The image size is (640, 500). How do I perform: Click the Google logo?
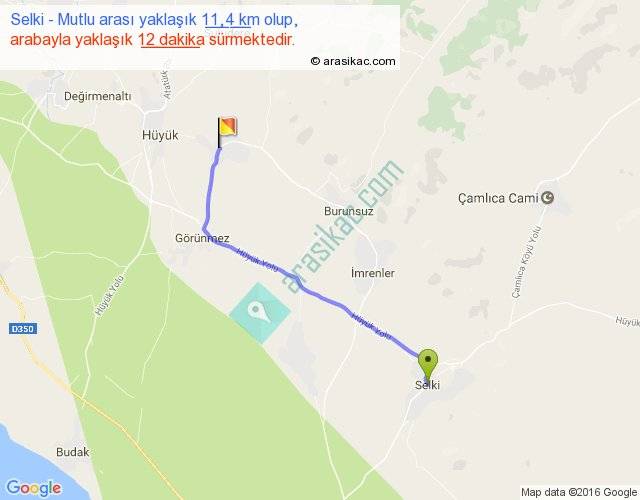coord(34,488)
